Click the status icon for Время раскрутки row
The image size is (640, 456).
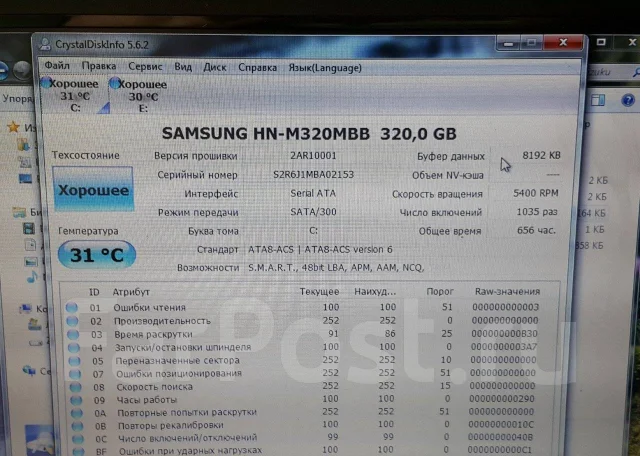73,334
